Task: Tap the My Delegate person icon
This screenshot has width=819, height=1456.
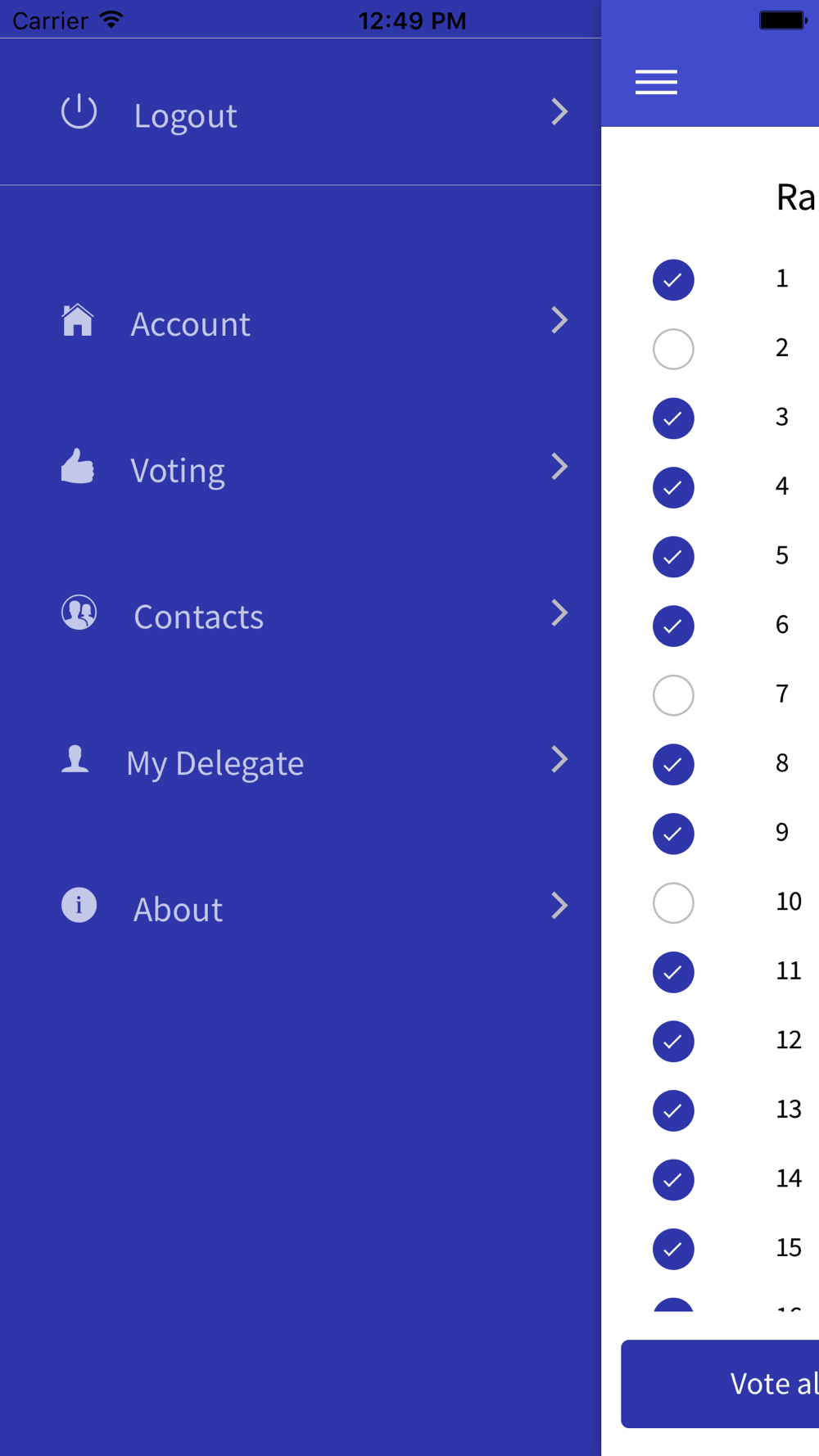Action: [75, 759]
